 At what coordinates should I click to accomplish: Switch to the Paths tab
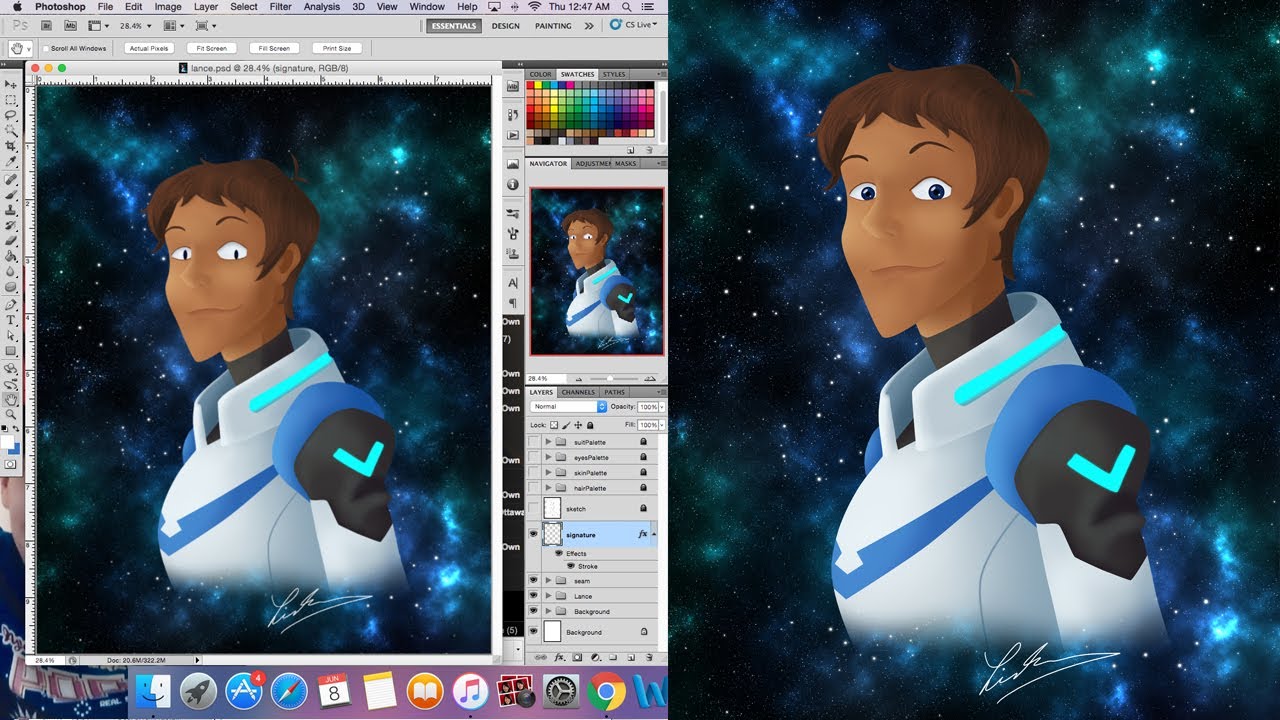point(614,392)
